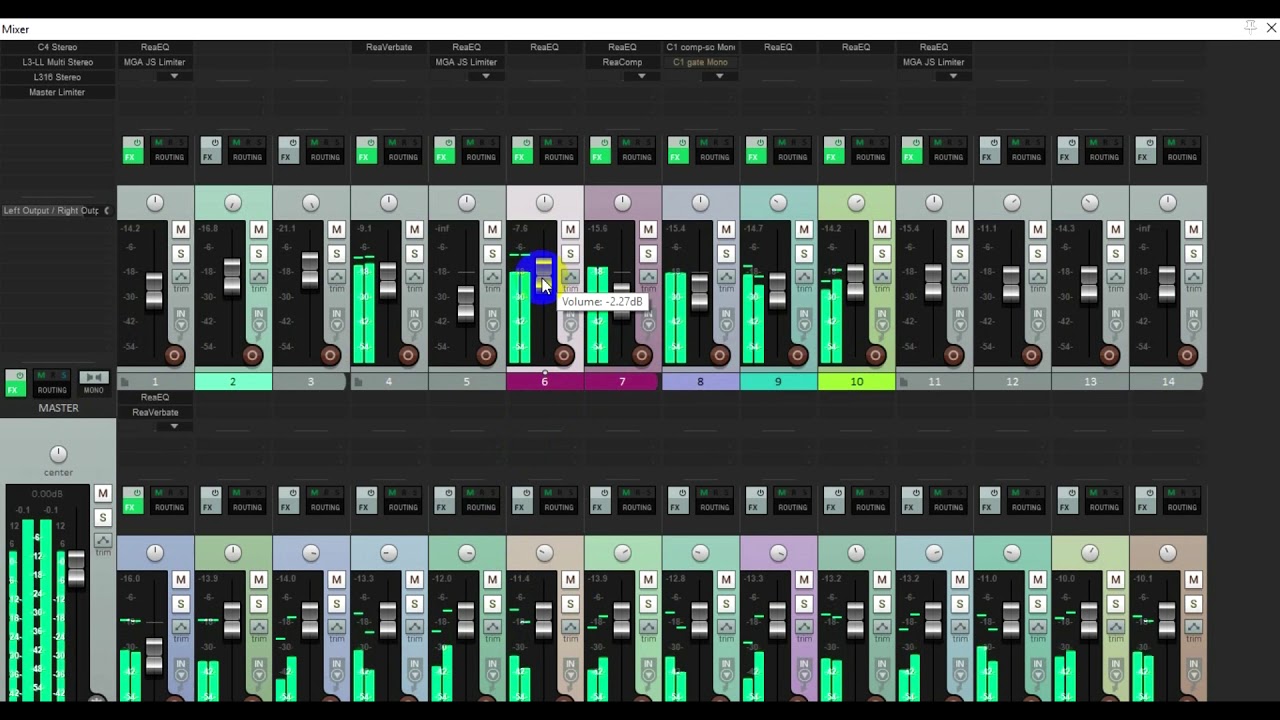
Task: Open the ReaComp plugin on track 7
Action: tap(622, 62)
